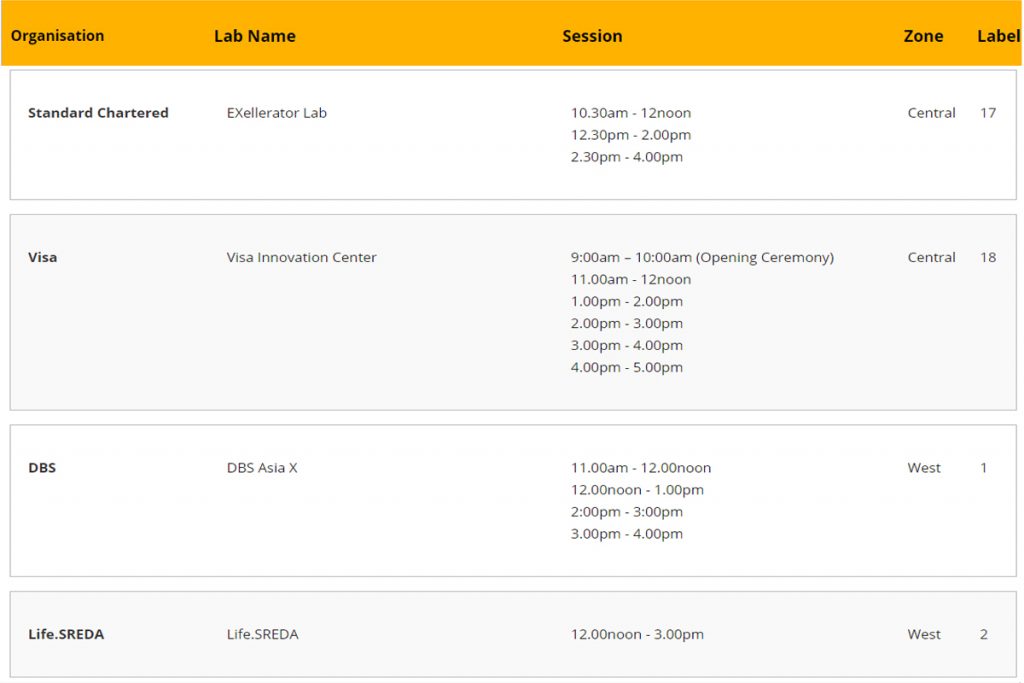Select the DBS organisation name
Viewport: 1024px width, 683px height.
pos(42,468)
